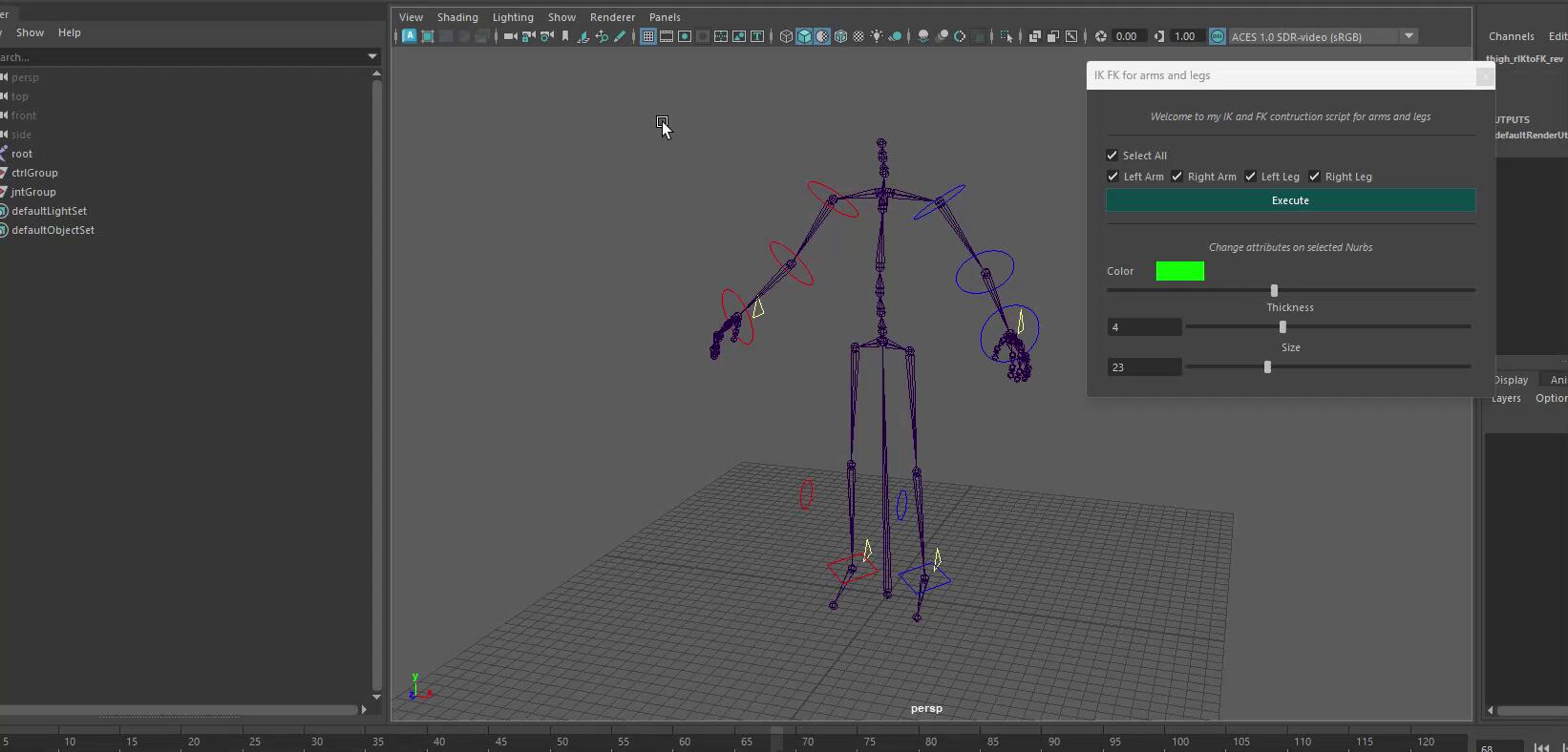Toggle the film gate icon
This screenshot has width=1568, height=752.
click(x=667, y=36)
